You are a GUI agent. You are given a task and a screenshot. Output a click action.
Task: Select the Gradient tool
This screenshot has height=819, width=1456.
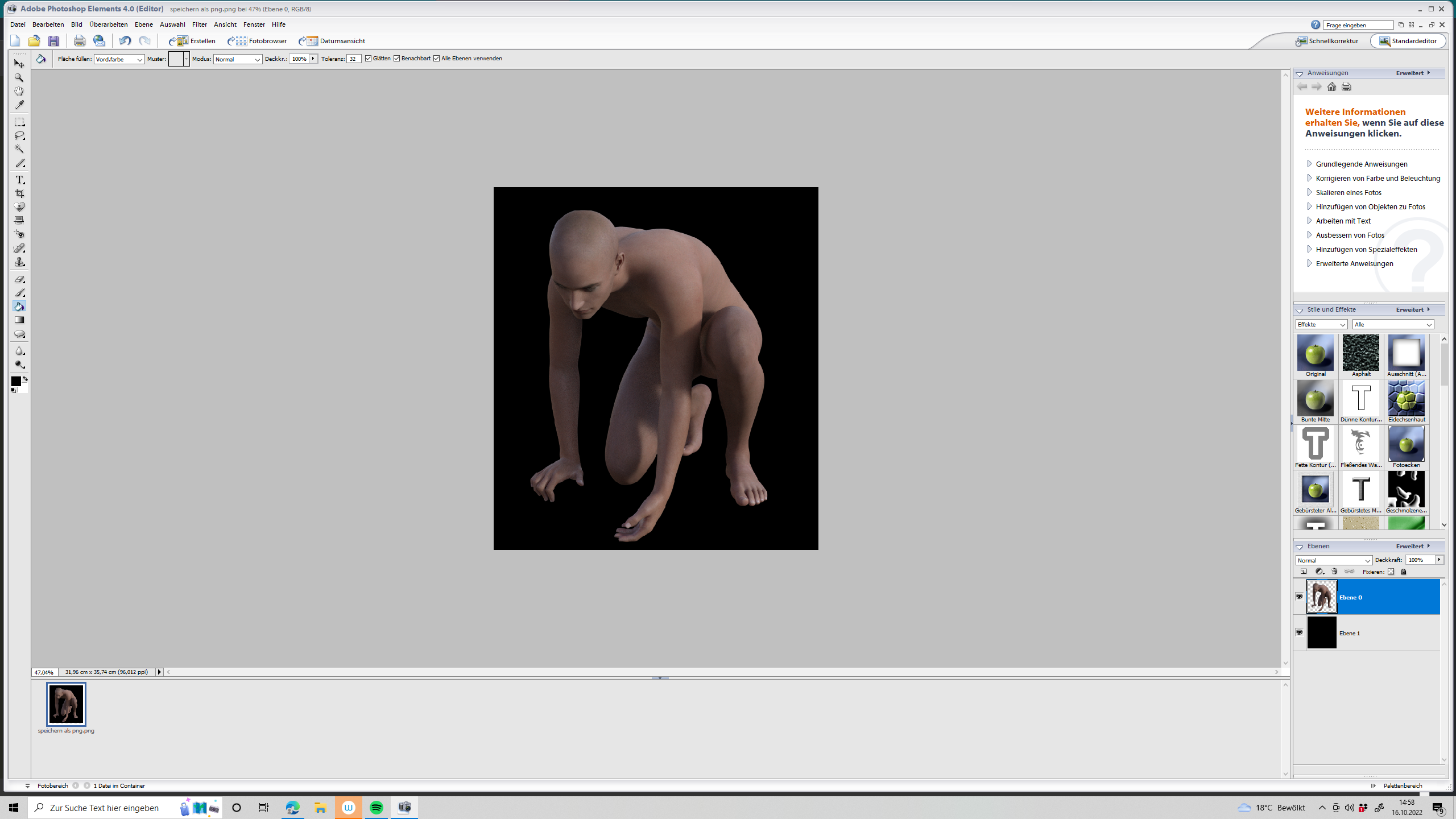[19, 320]
